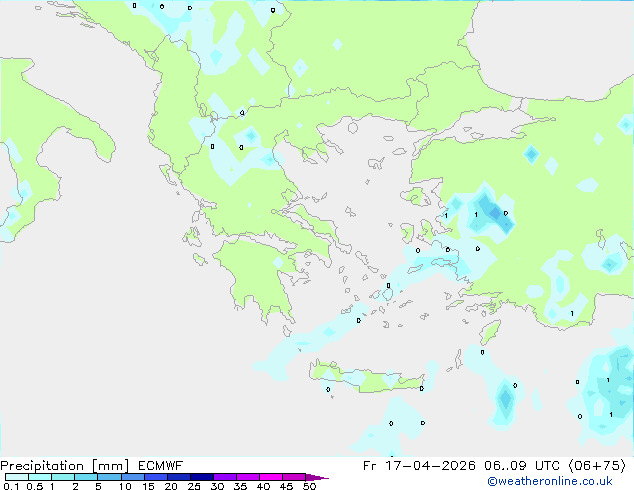Click the "Precipitation [mm]" title text
The image size is (634, 490).
coord(65,466)
